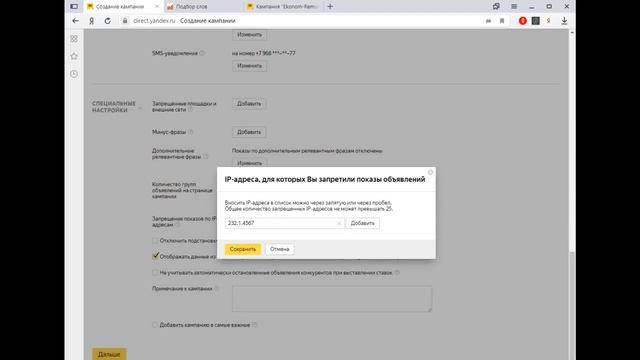Viewport: 640px width, 360px height.
Task: Toggle Отключить подстановку checkbox
Action: point(155,241)
